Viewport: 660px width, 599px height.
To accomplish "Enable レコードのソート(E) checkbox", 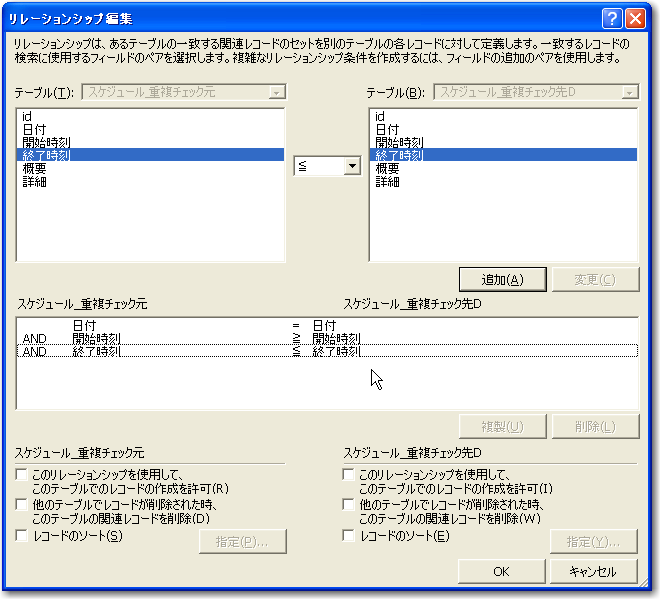I will pos(349,536).
